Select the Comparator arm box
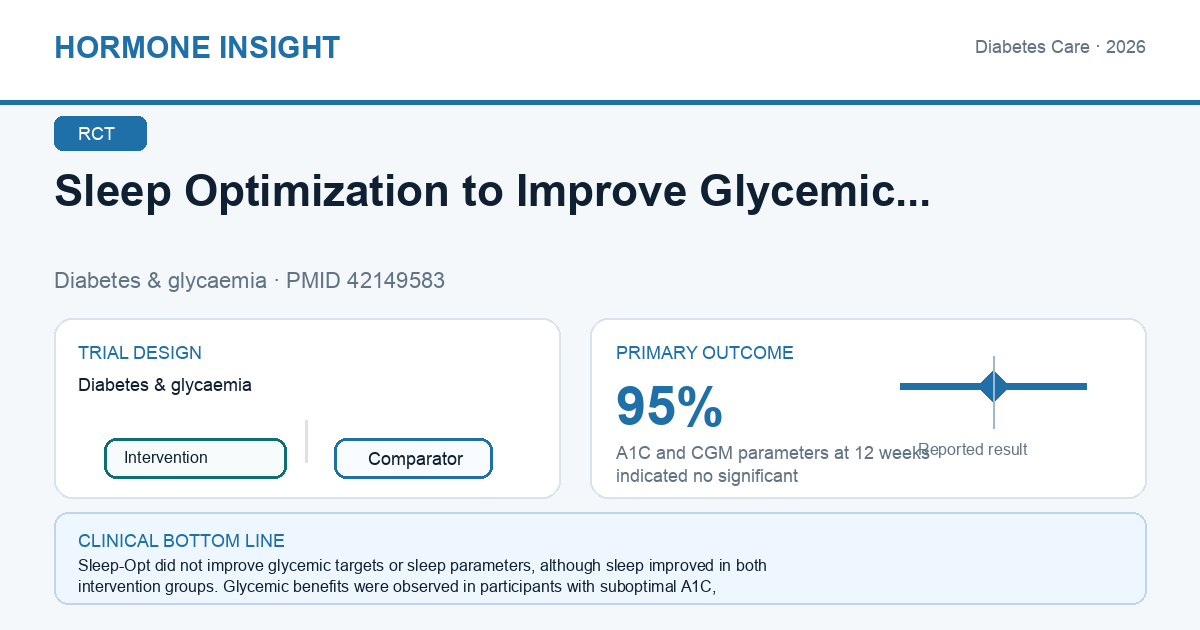Viewport: 1200px width, 630px height. coord(413,459)
